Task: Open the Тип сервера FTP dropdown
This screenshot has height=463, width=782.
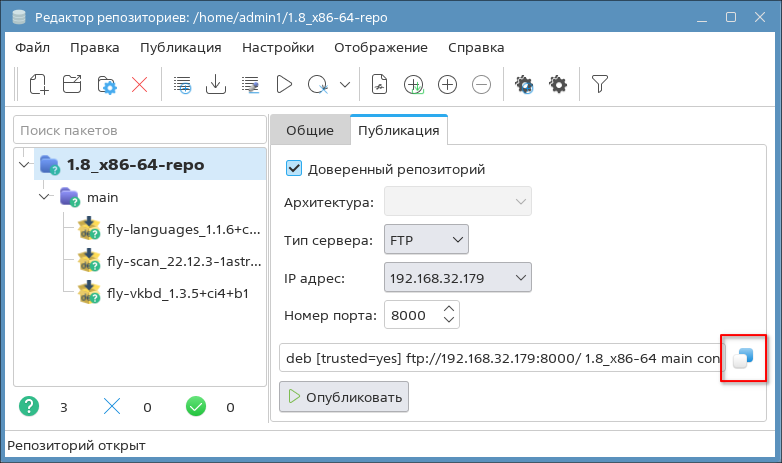Action: [425, 240]
